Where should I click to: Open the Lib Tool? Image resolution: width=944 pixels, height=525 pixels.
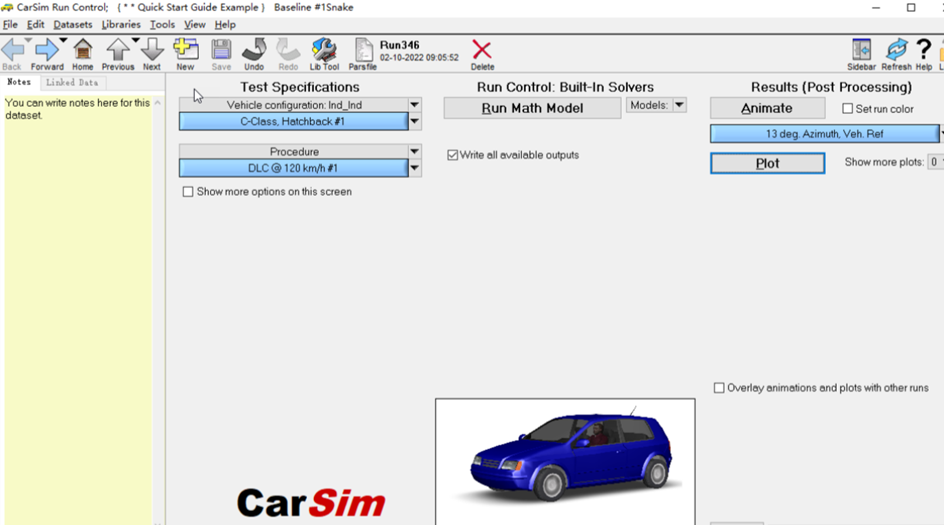pyautogui.click(x=324, y=50)
